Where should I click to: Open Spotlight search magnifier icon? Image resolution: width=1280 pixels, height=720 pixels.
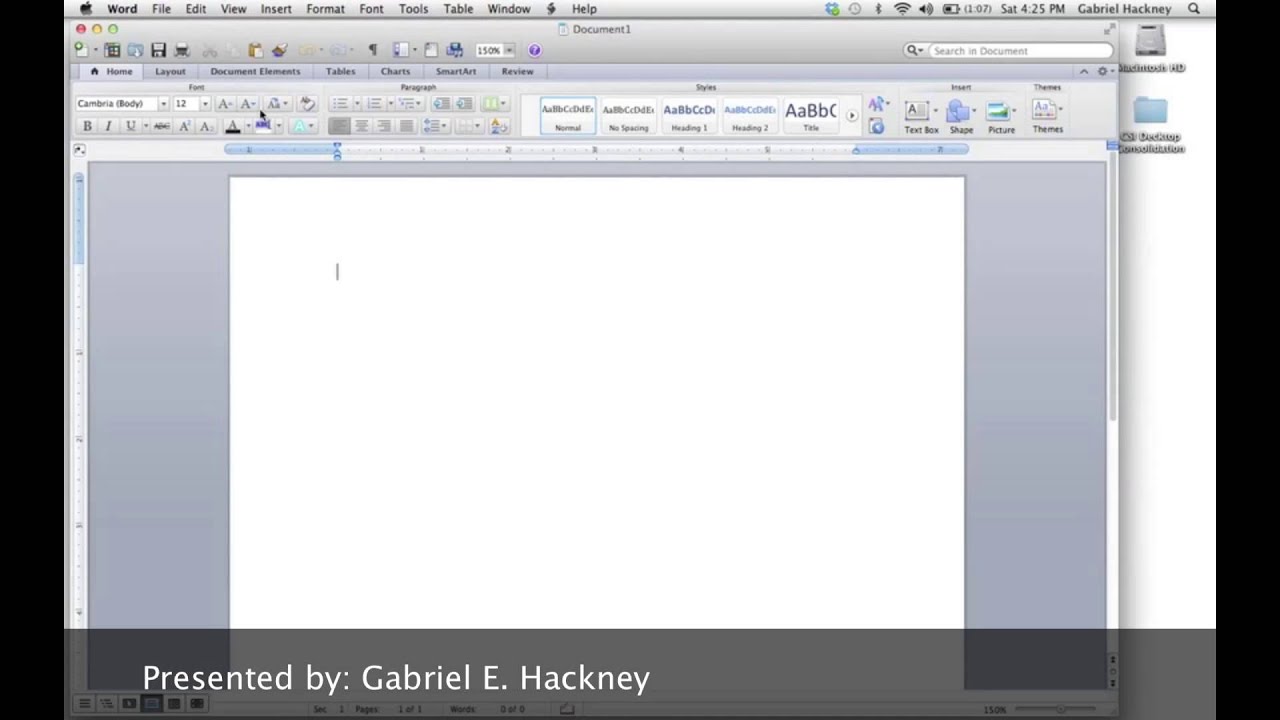pos(1194,9)
